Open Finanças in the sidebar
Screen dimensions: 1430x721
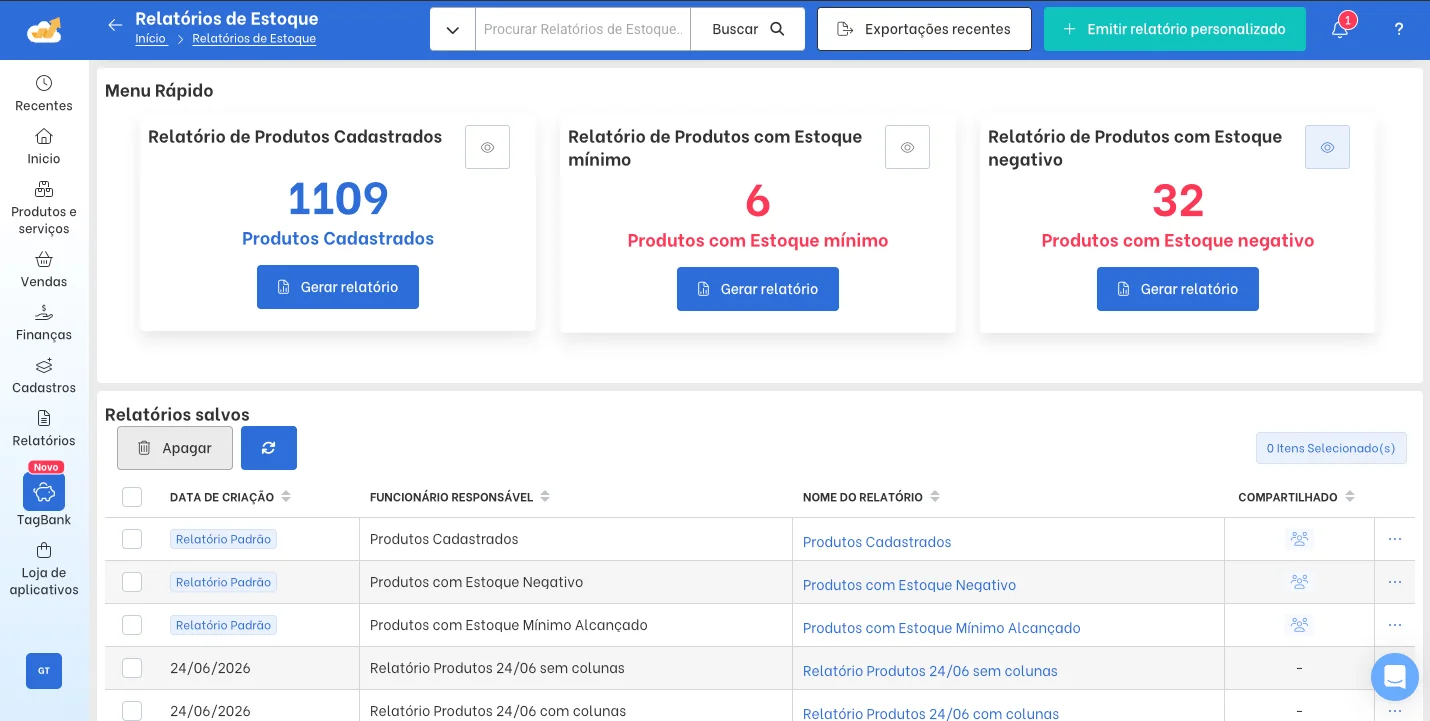point(44,322)
